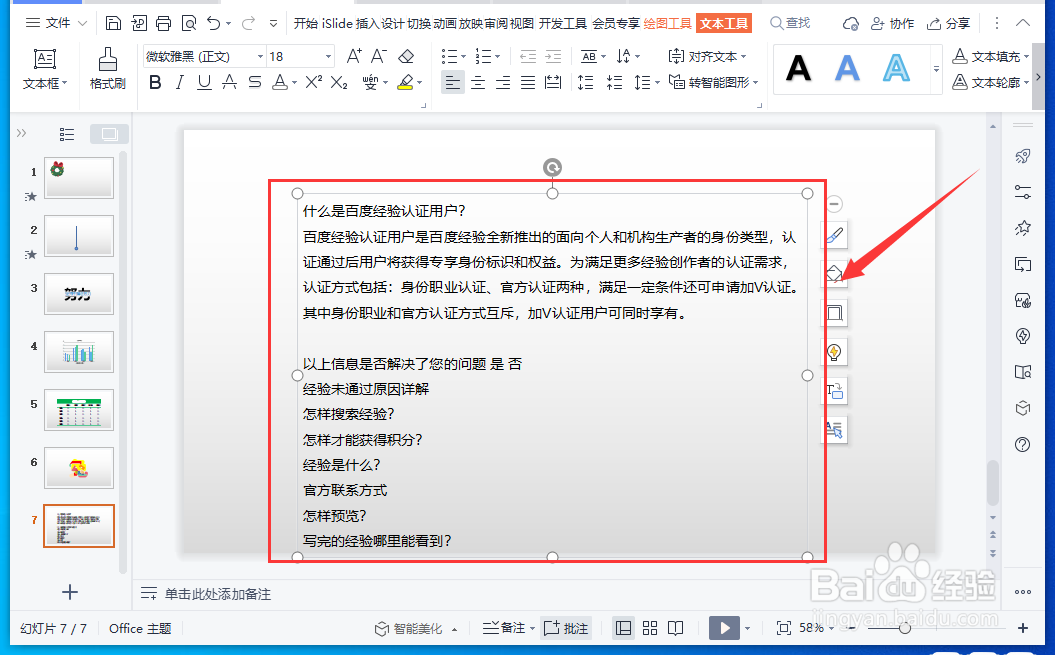Apply subscript X₂ formatting
The height and width of the screenshot is (655, 1055).
[339, 82]
